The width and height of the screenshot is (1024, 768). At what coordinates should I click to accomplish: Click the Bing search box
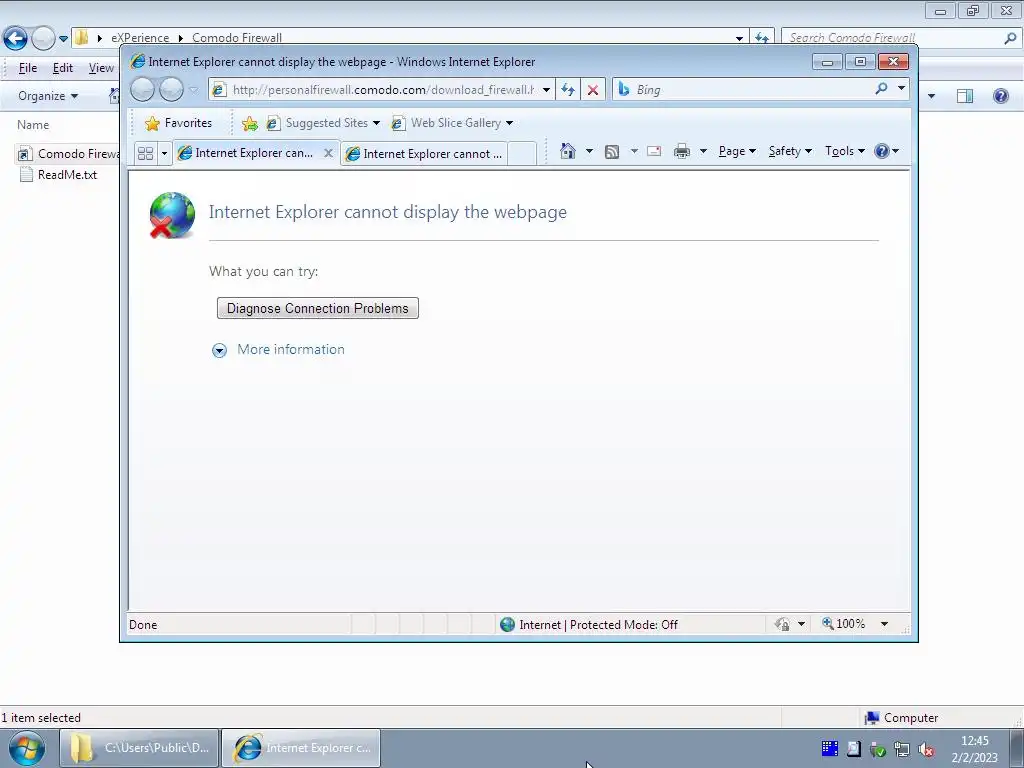[751, 89]
